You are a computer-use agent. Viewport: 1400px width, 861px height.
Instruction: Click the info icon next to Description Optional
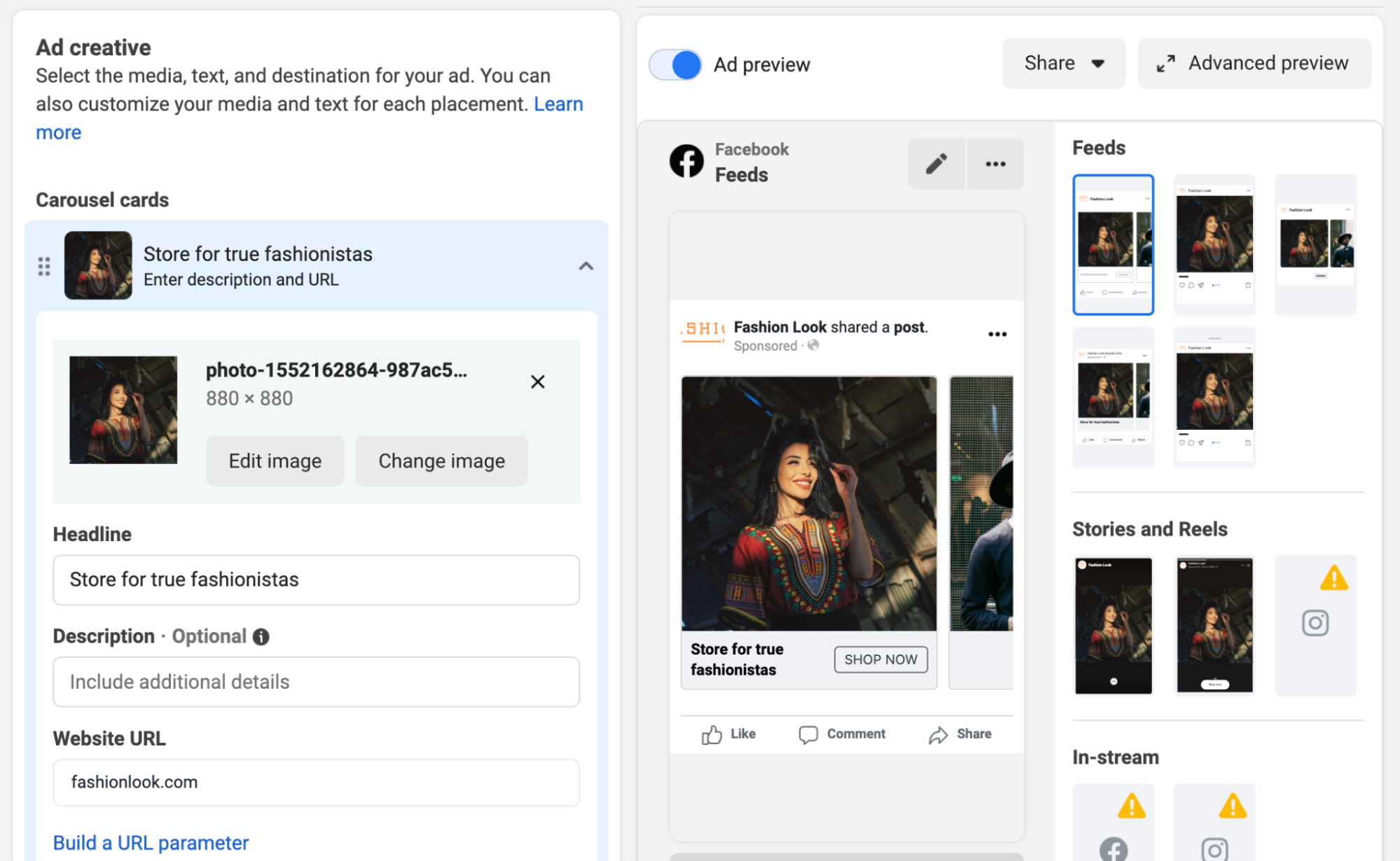tap(260, 636)
